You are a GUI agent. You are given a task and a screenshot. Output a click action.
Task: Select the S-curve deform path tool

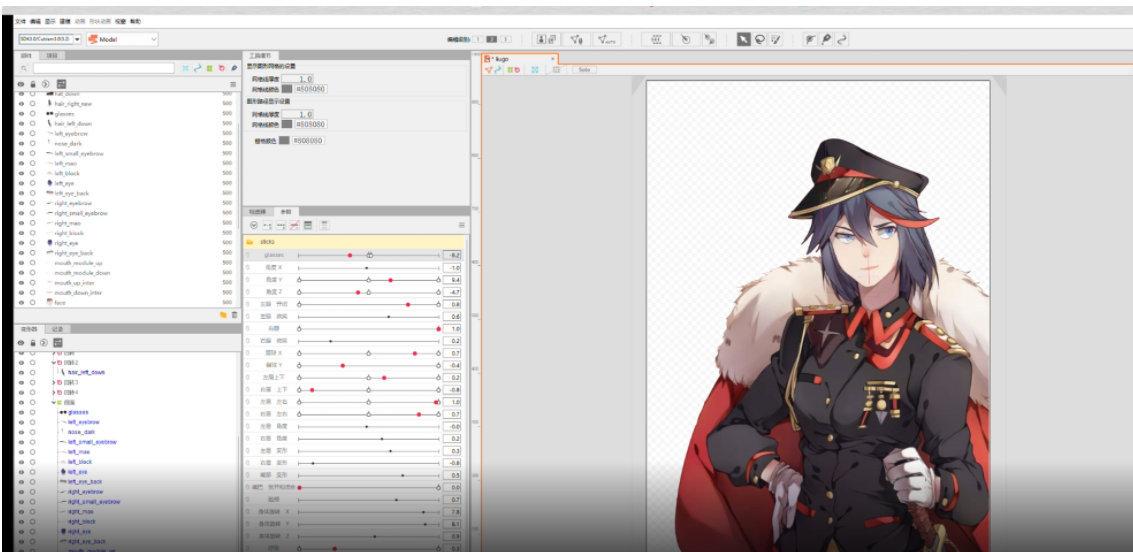[x=843, y=39]
